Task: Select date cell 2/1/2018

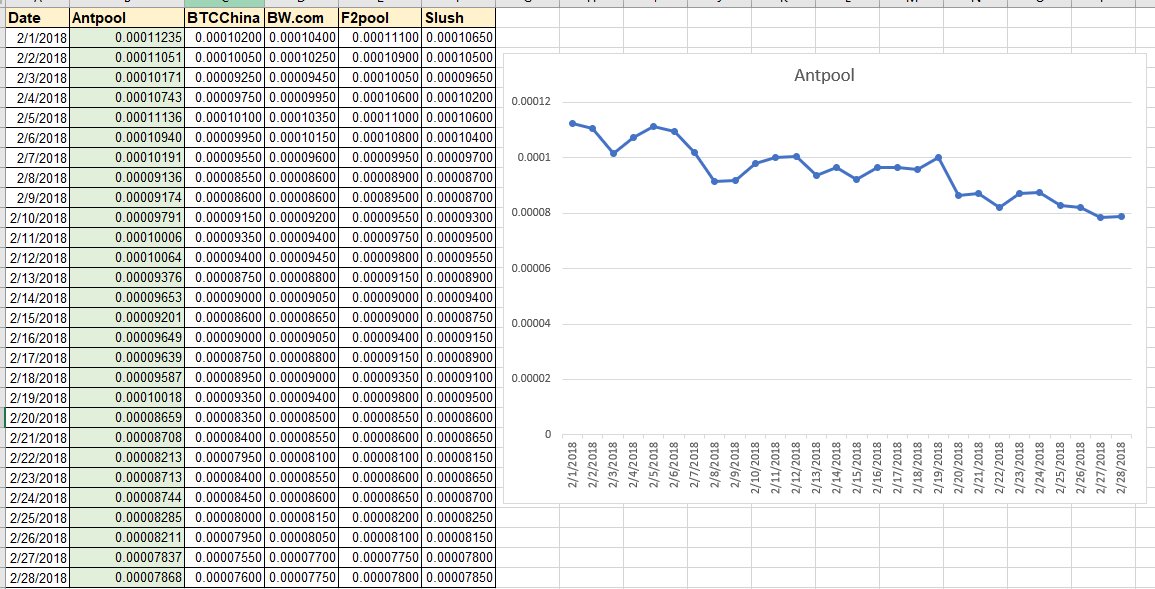Action: click(37, 38)
